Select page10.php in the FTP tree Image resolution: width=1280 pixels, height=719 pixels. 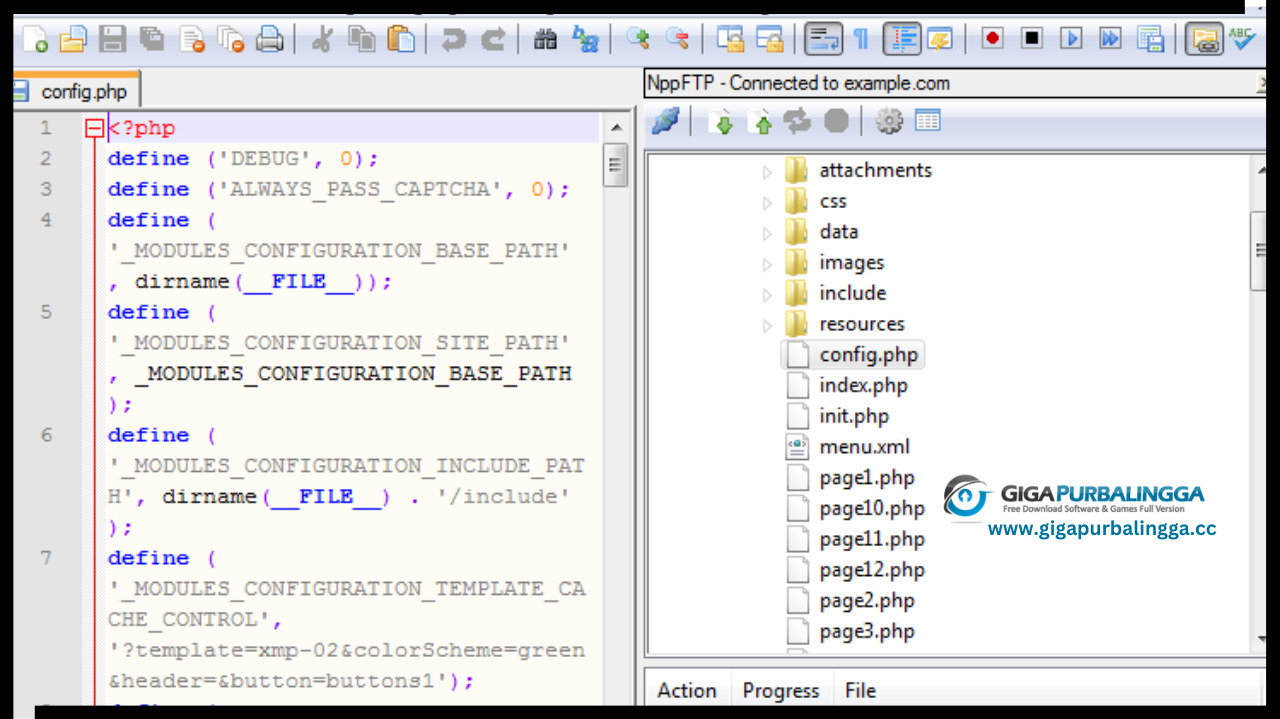[871, 508]
